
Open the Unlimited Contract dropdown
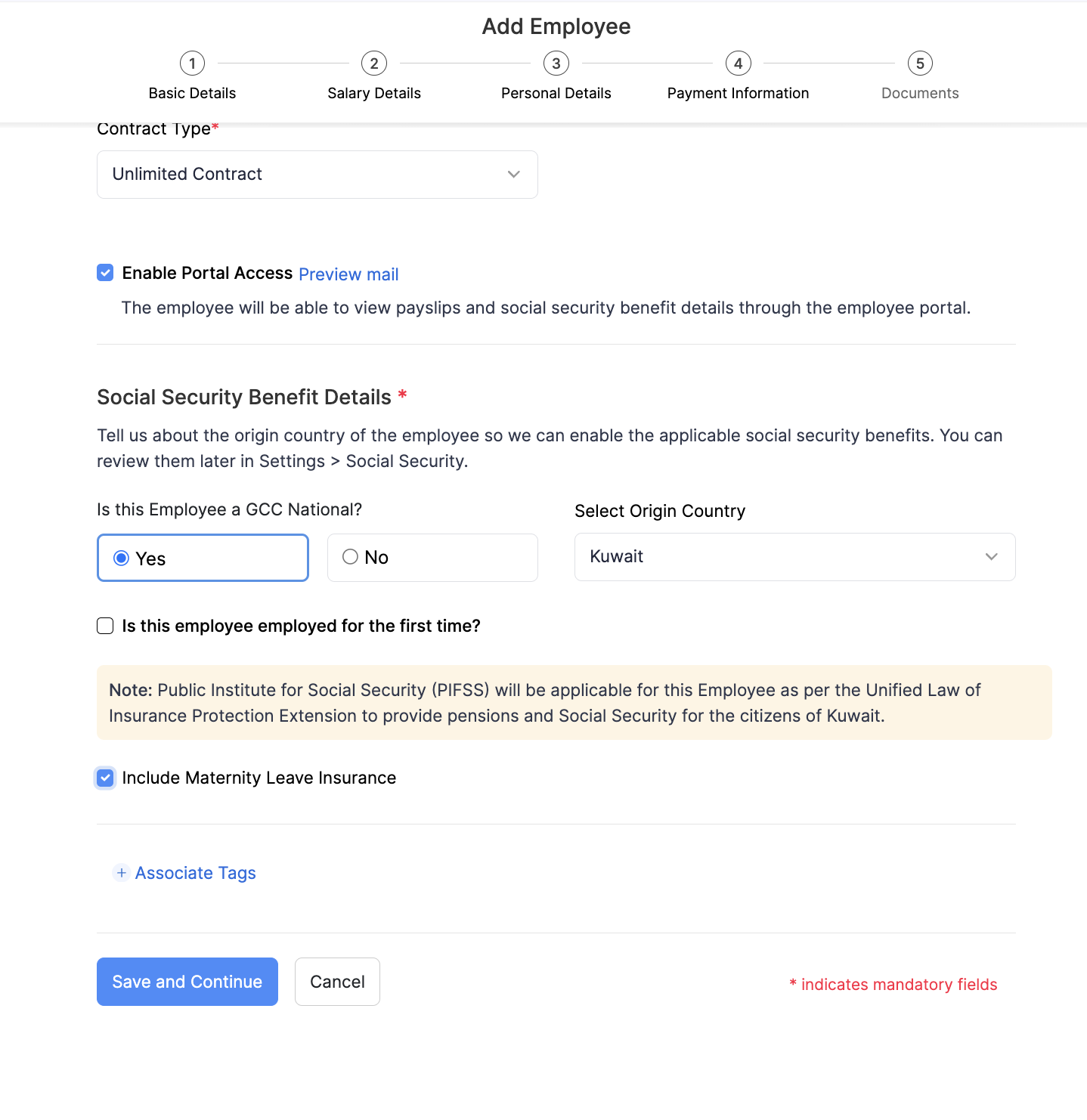[317, 175]
